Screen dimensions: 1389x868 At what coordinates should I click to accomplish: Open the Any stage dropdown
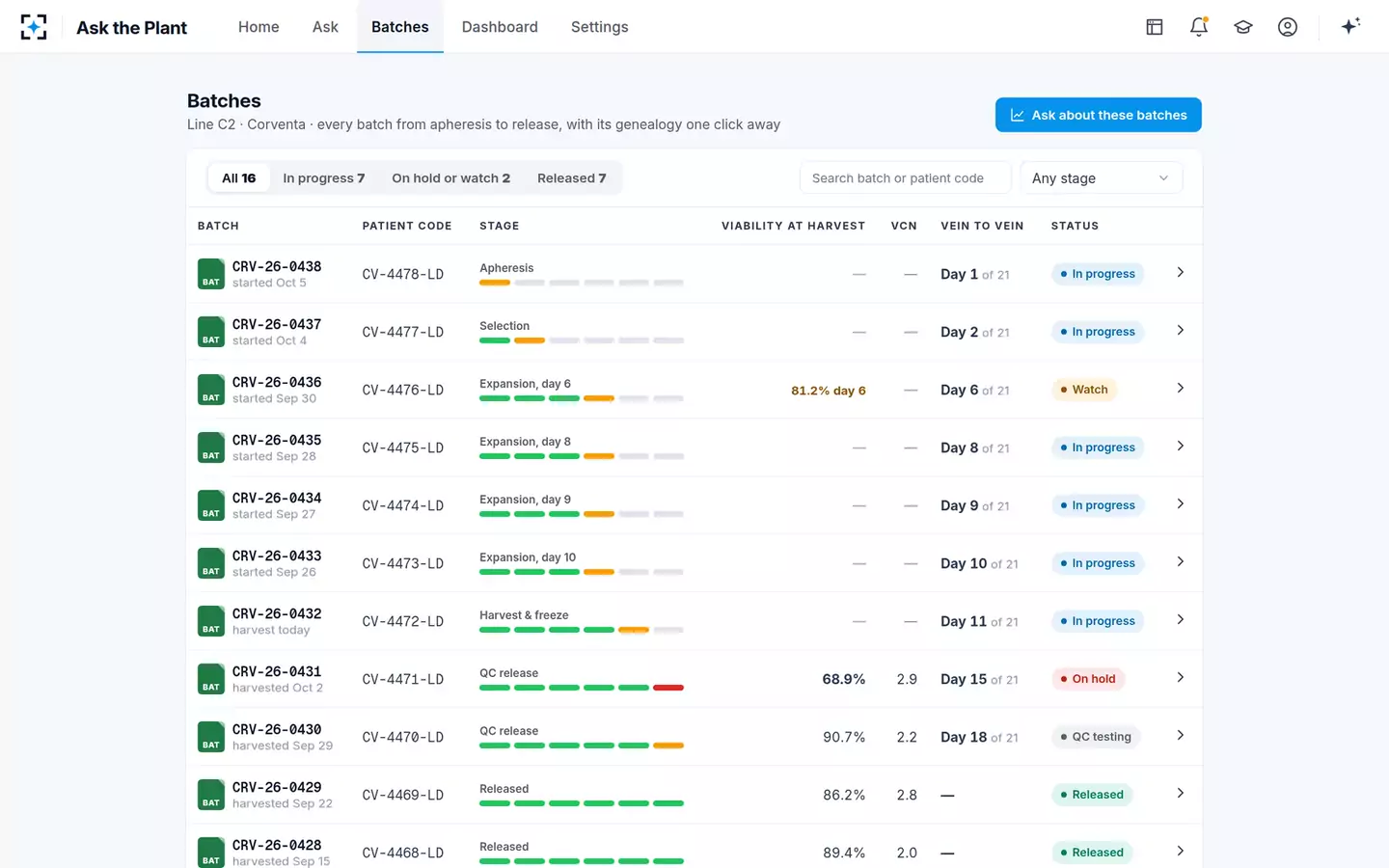coord(1101,178)
